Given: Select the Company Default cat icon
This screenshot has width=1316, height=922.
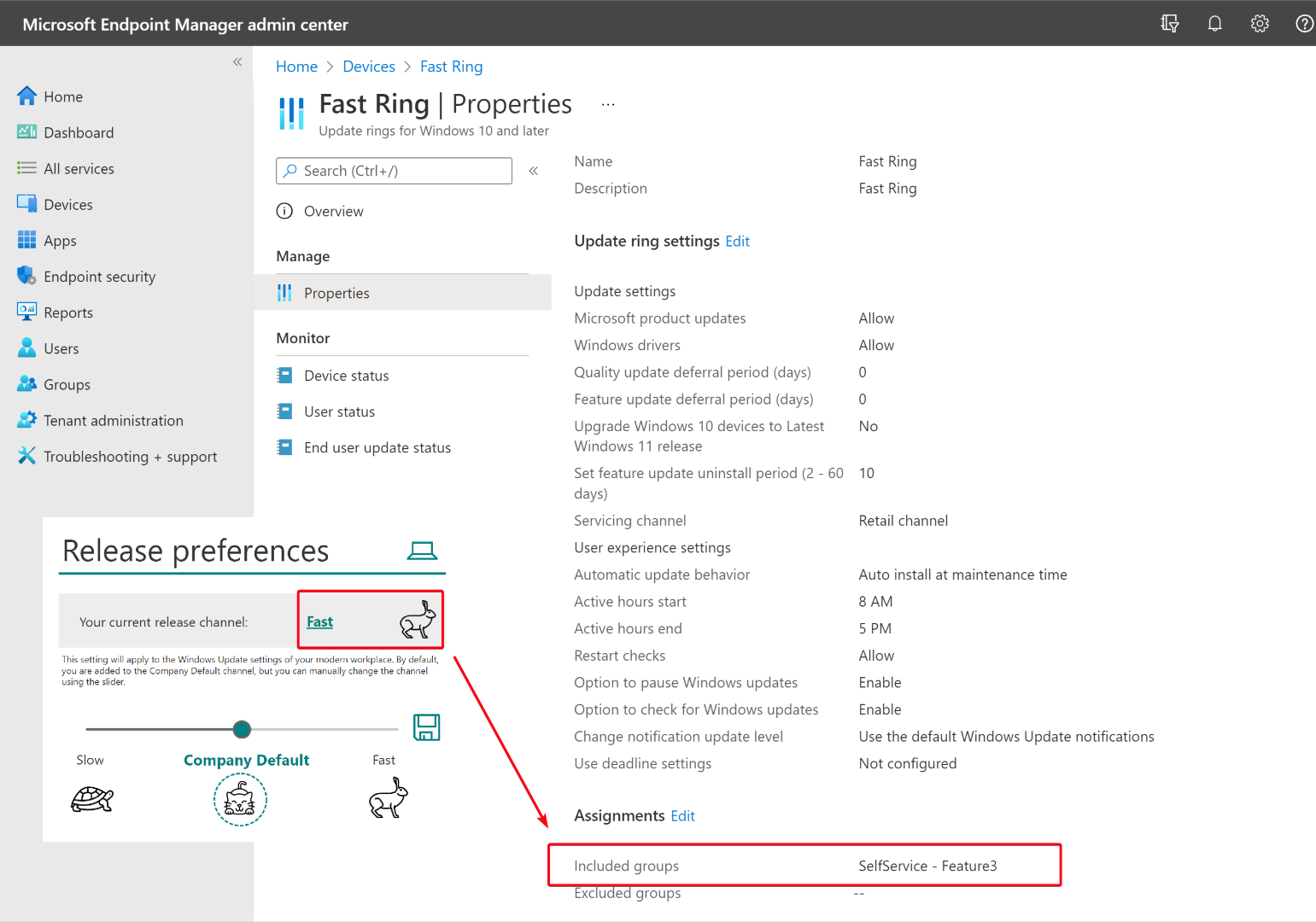Looking at the screenshot, I should click(240, 800).
